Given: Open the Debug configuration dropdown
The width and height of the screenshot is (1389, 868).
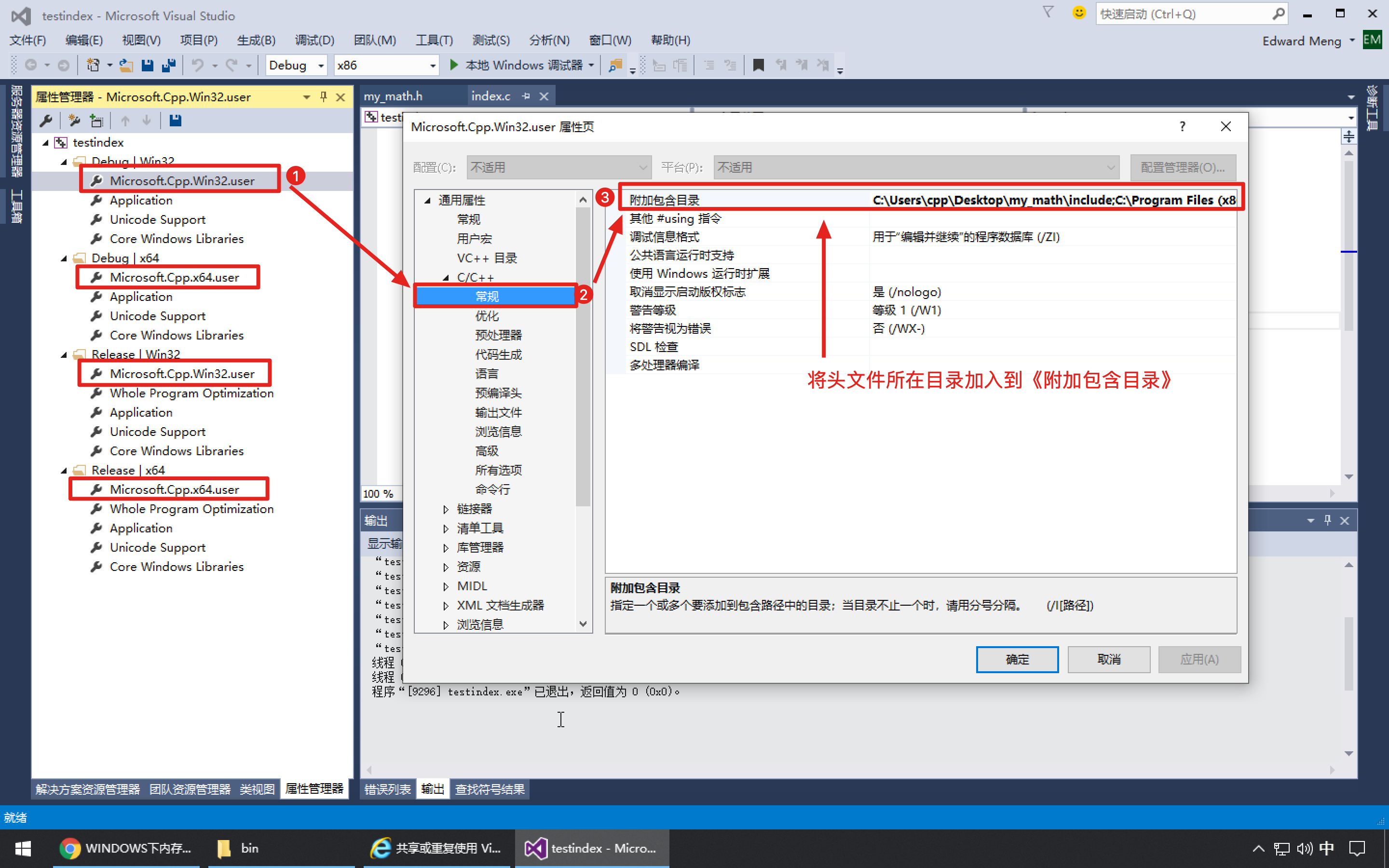Looking at the screenshot, I should pyautogui.click(x=321, y=66).
